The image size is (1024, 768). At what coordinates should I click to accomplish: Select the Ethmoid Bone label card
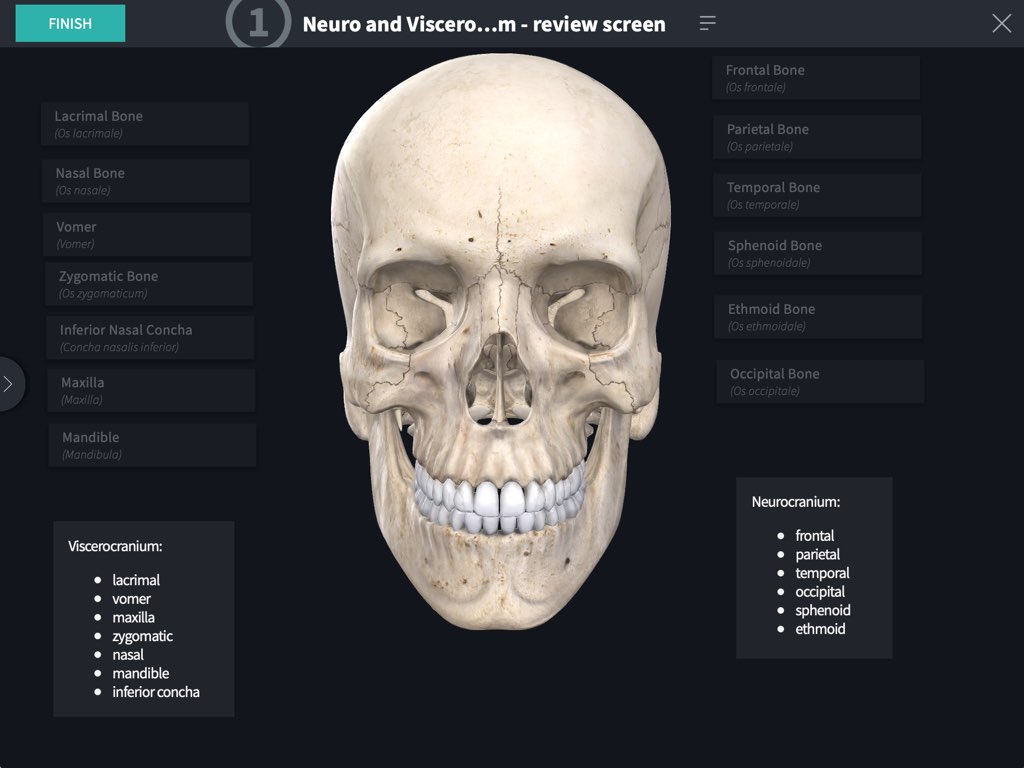[x=818, y=316]
